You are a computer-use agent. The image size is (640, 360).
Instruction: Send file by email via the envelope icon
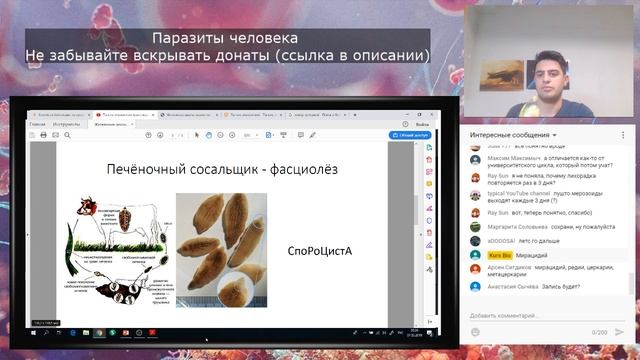click(56, 135)
